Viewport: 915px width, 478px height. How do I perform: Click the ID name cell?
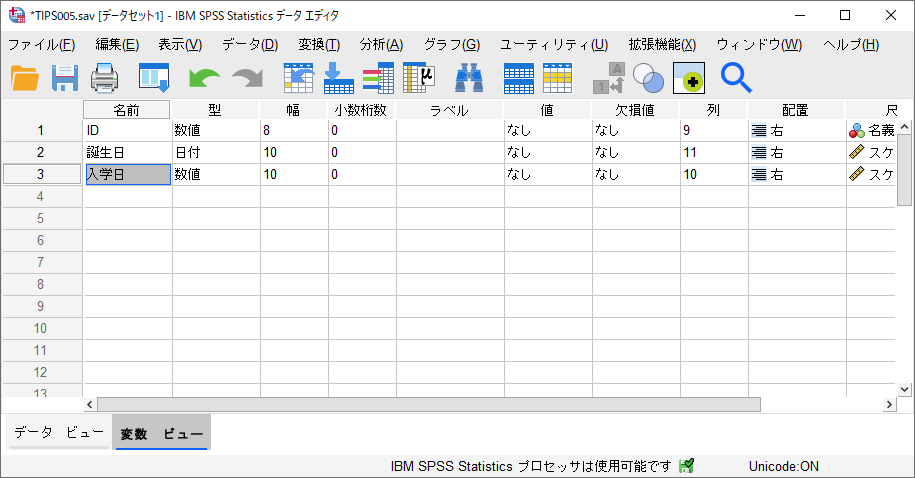click(128, 130)
